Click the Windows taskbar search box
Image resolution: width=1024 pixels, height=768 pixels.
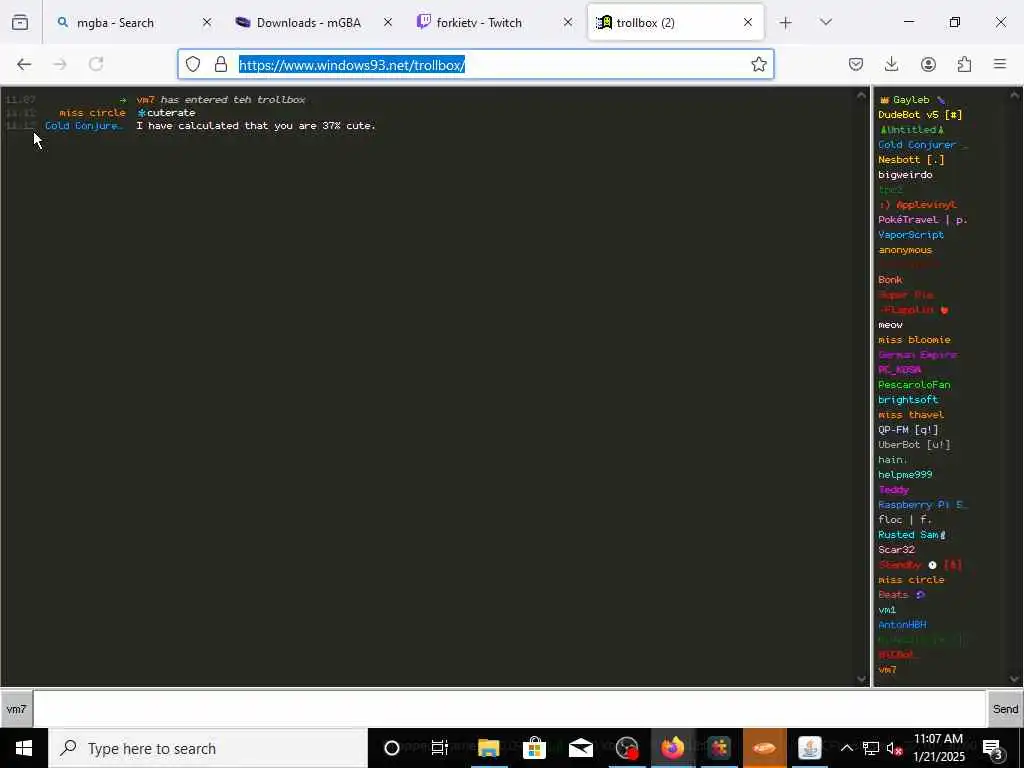point(208,748)
